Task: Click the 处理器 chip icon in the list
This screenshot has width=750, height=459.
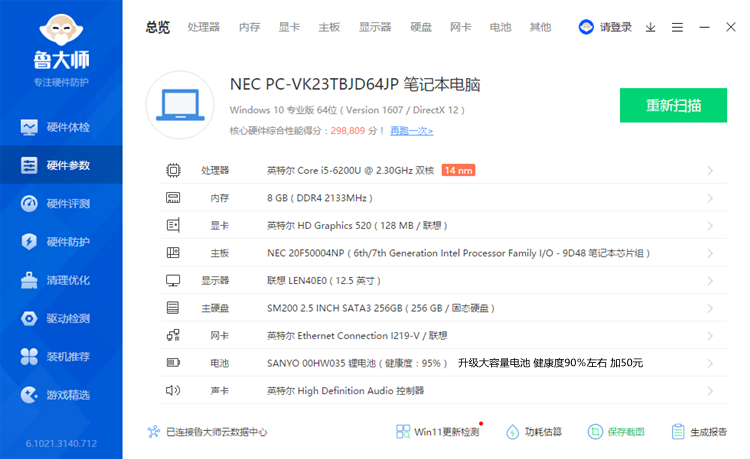Action: pyautogui.click(x=173, y=170)
